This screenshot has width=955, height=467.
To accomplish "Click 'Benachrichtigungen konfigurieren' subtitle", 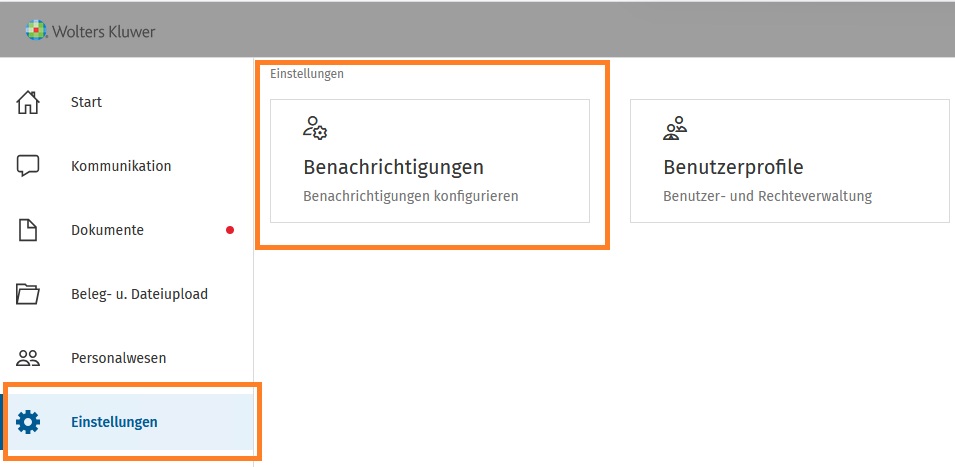I will [x=411, y=197].
